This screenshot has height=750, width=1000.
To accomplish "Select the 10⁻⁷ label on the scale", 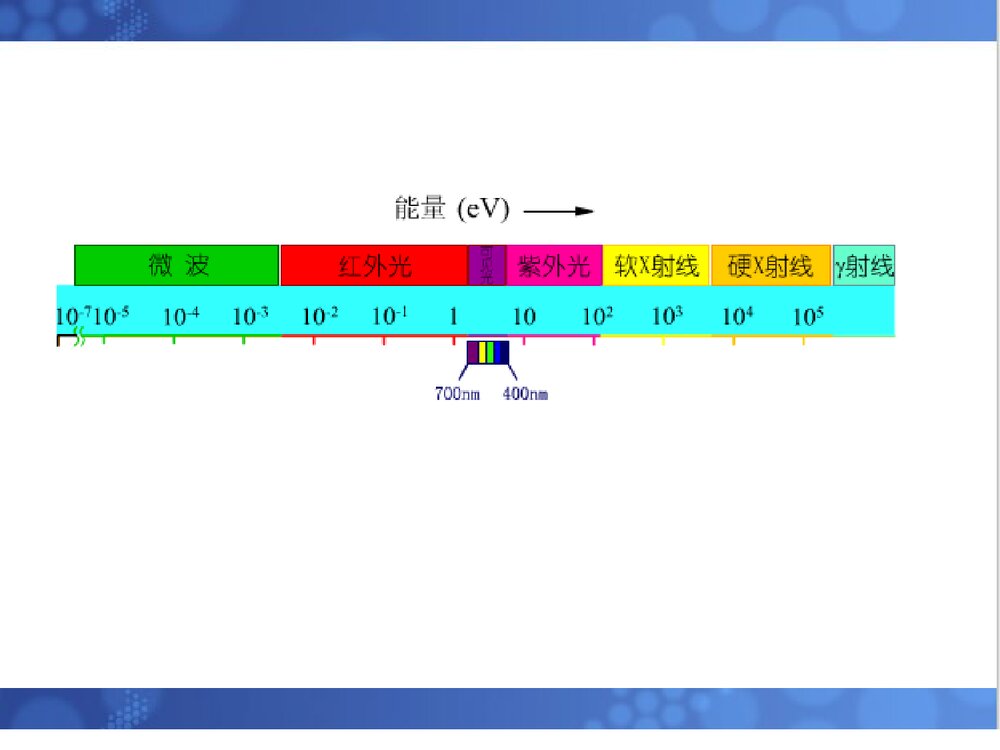I will click(73, 314).
